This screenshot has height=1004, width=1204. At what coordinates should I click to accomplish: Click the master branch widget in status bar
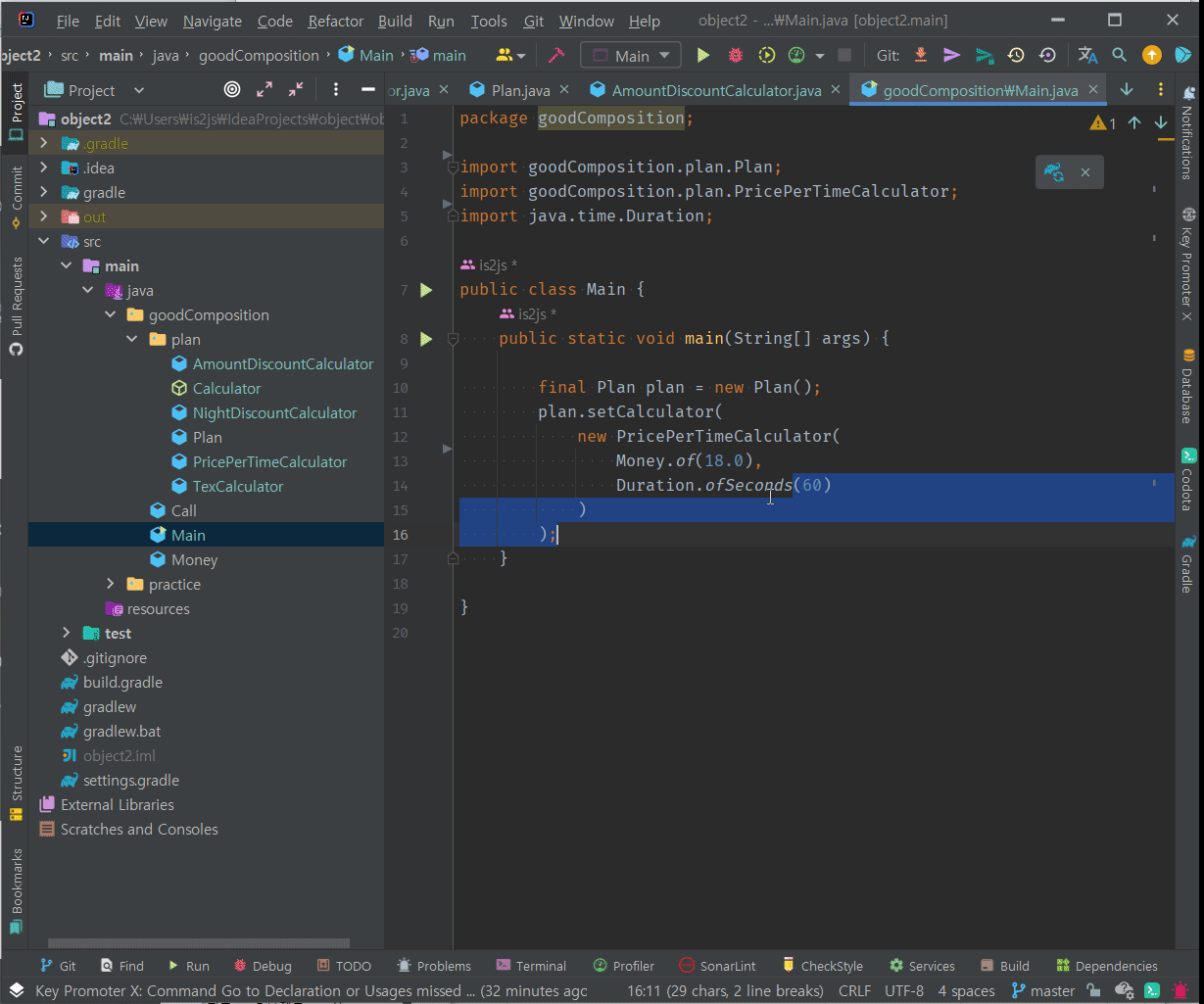pyautogui.click(x=1042, y=991)
